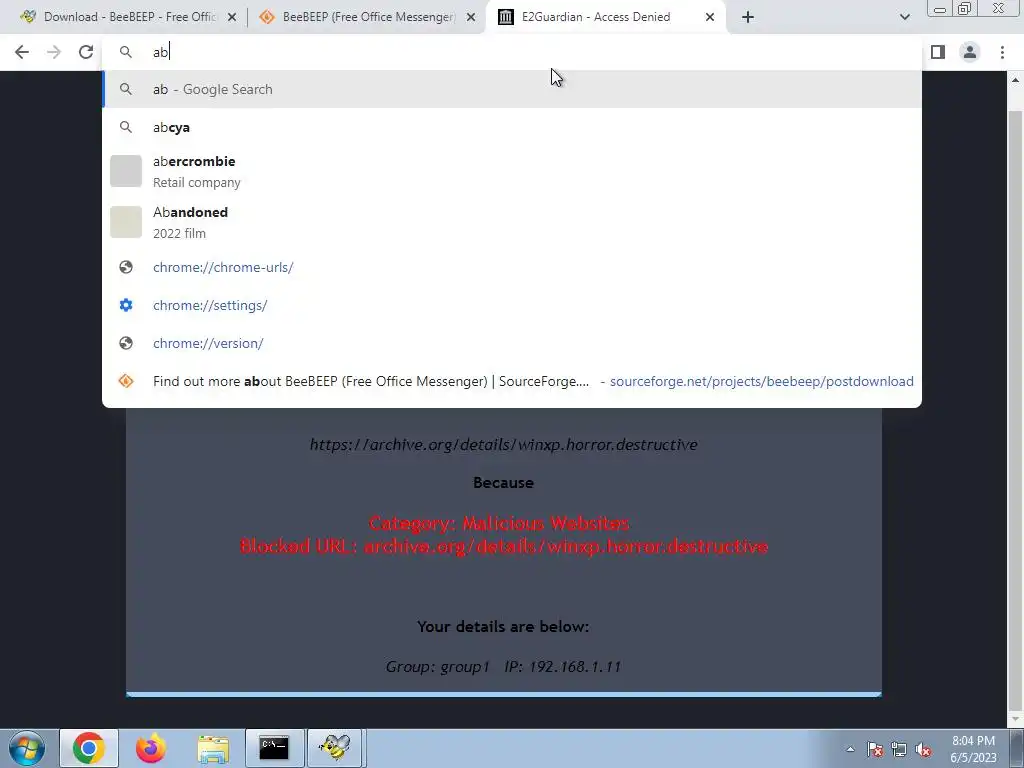This screenshot has height=768, width=1024.
Task: Choose the 'ab - Google Search' suggestion
Action: 512,89
